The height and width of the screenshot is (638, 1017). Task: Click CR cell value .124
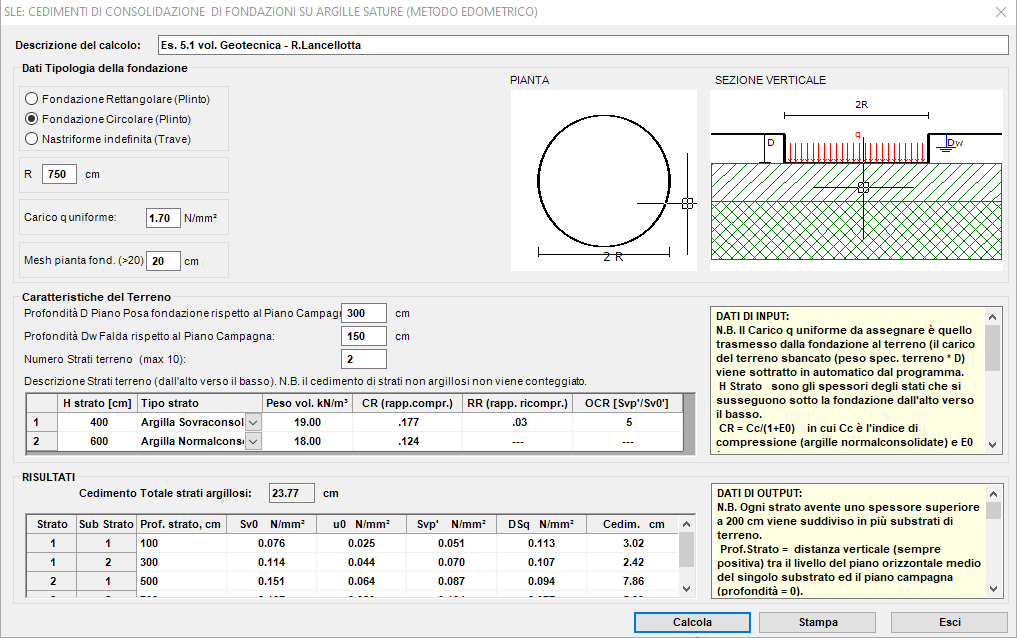pos(408,442)
